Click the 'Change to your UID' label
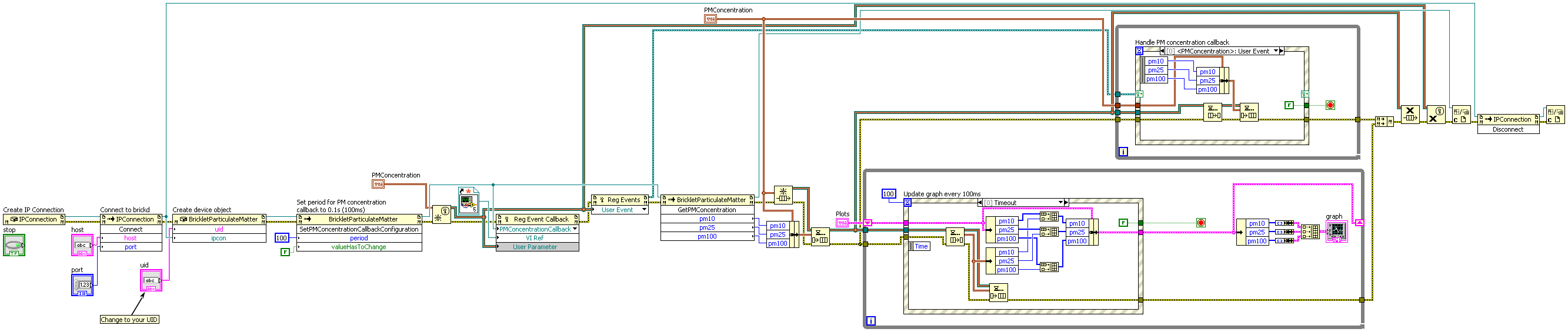The width and height of the screenshot is (1568, 332). (129, 320)
